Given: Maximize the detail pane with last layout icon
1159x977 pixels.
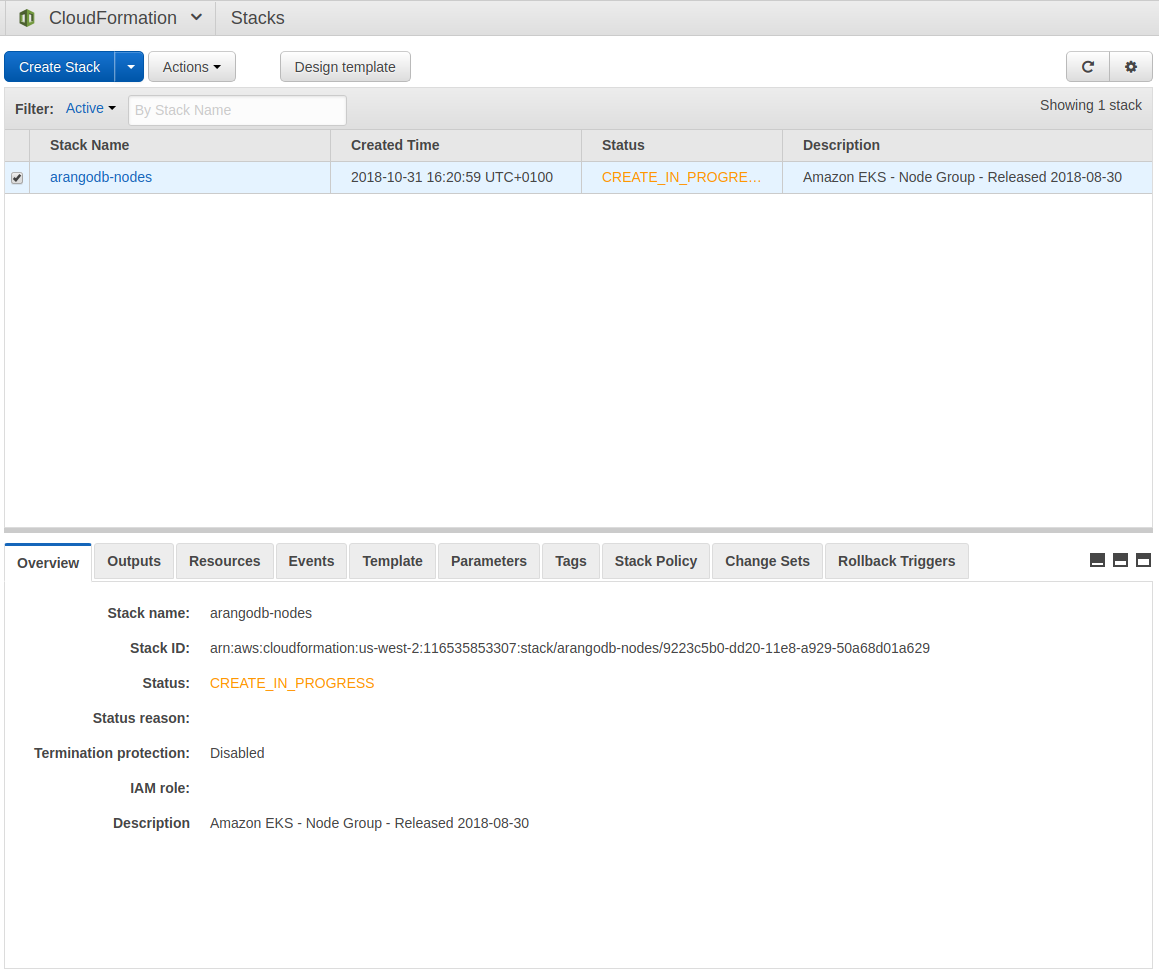Looking at the screenshot, I should [x=1143, y=560].
